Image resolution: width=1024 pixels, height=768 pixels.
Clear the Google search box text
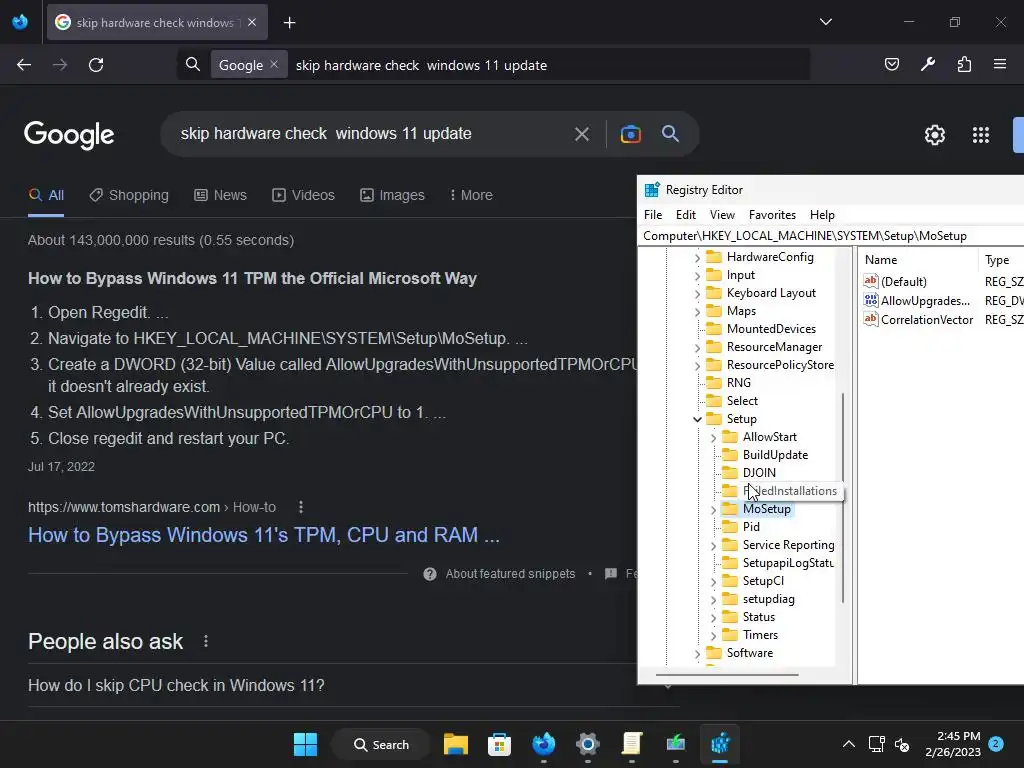(582, 135)
